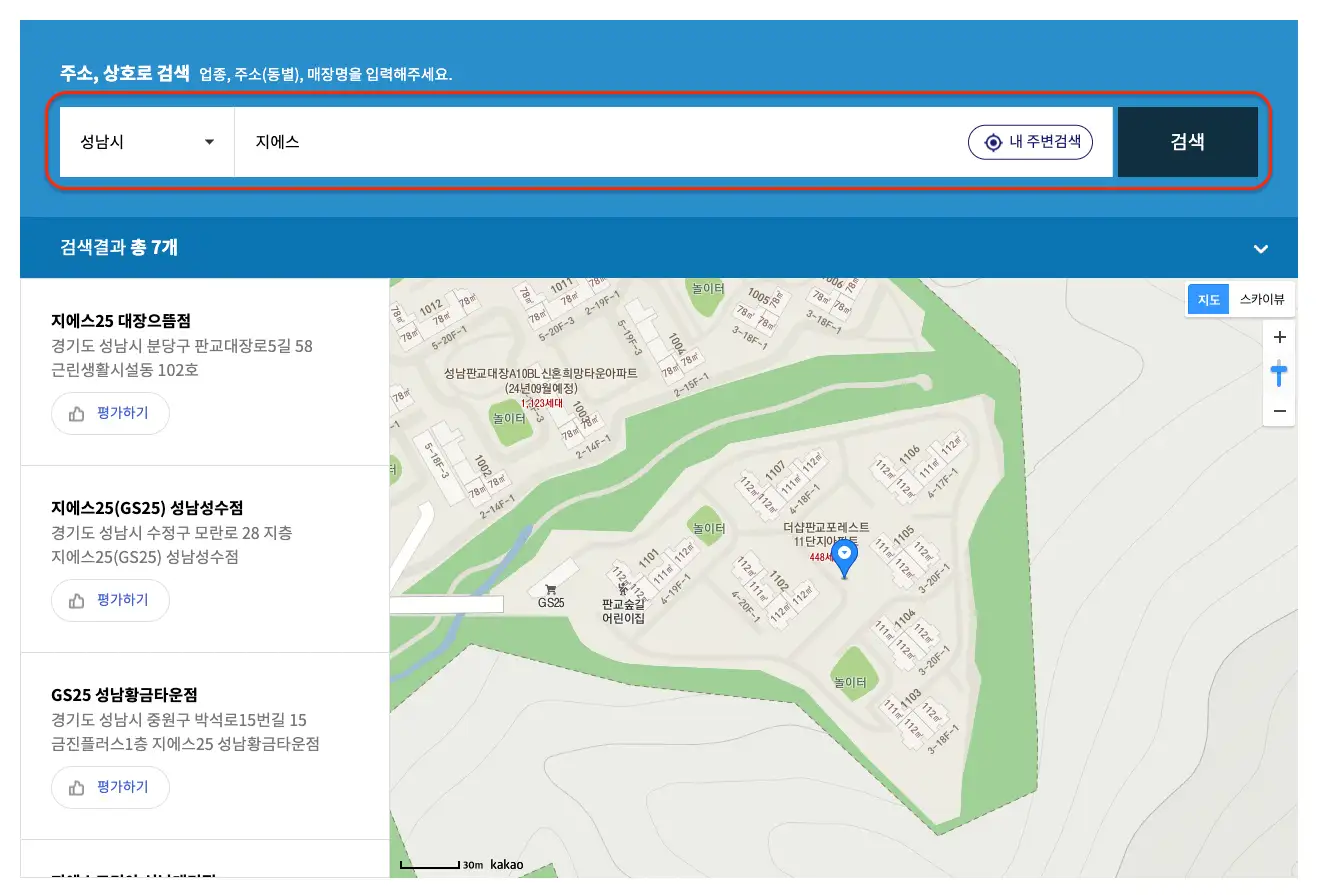Click the 검색결과 총 7개 results header text

(x=119, y=247)
